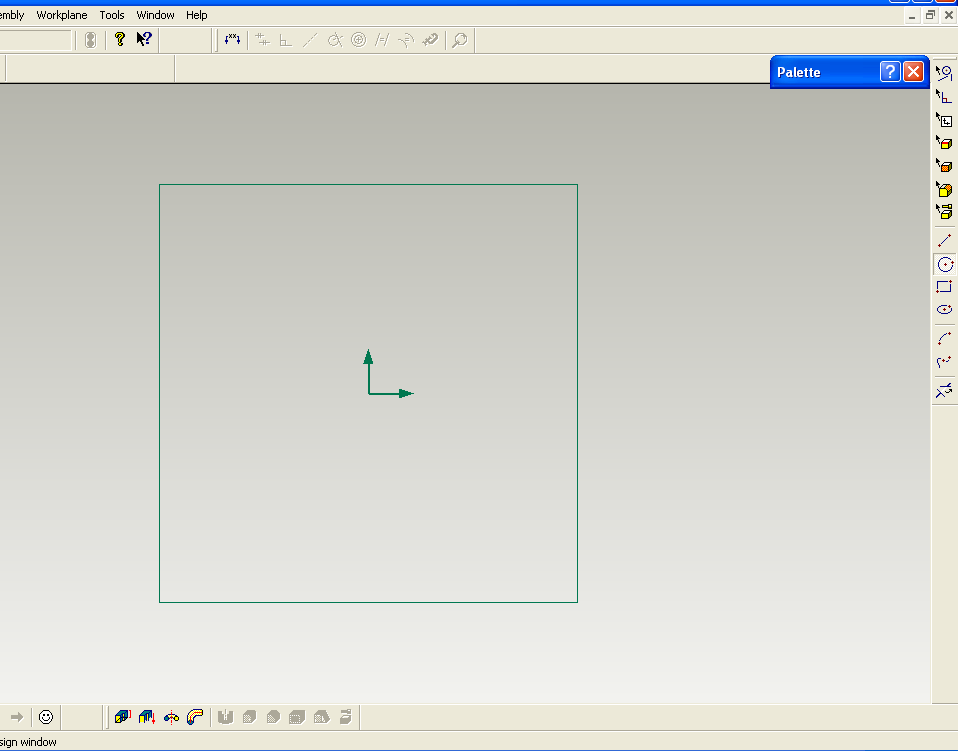Screen dimensions: 958x751
Task: Select the Line tool in the right toolbar
Action: 944,240
